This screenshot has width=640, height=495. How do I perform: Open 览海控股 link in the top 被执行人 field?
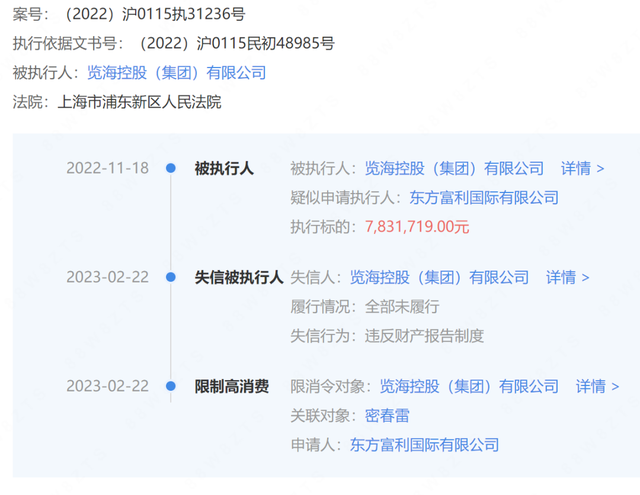pos(177,72)
